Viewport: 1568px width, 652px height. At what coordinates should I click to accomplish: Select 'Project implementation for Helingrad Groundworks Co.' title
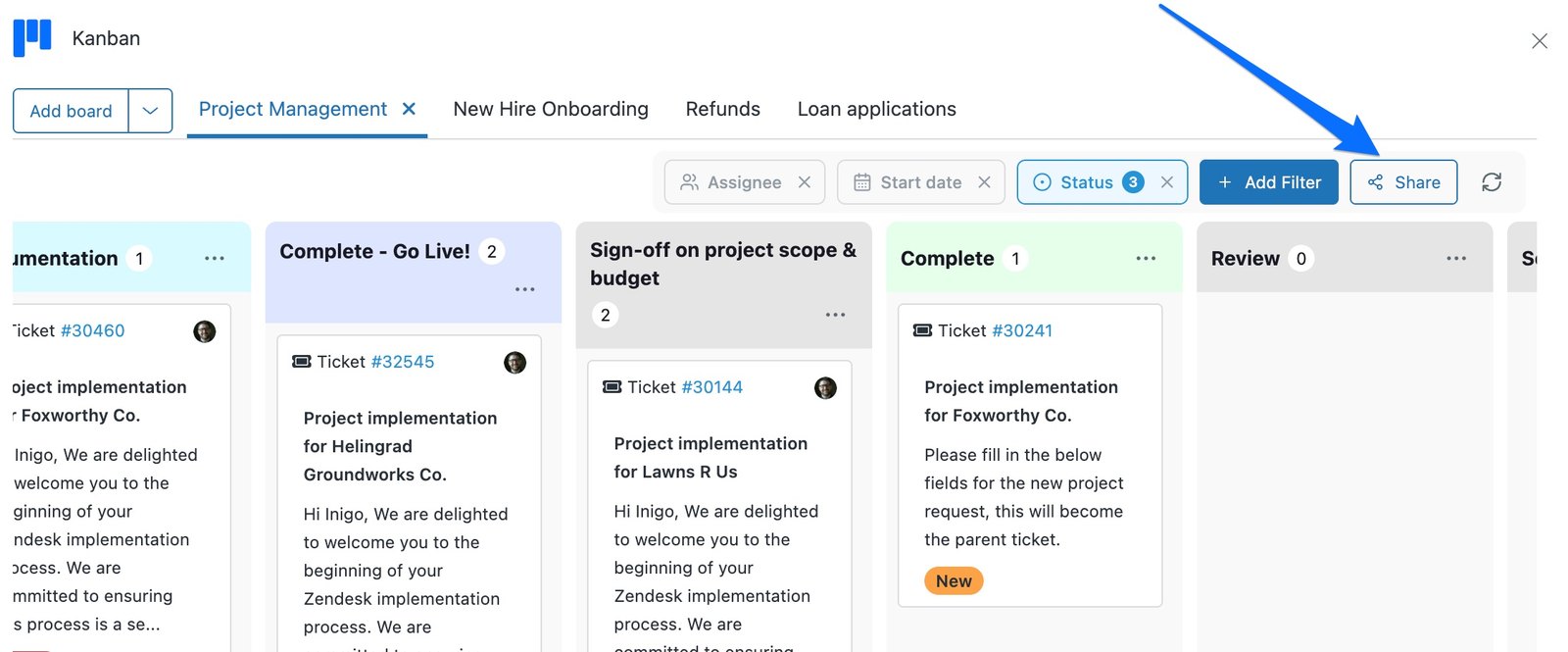[400, 446]
